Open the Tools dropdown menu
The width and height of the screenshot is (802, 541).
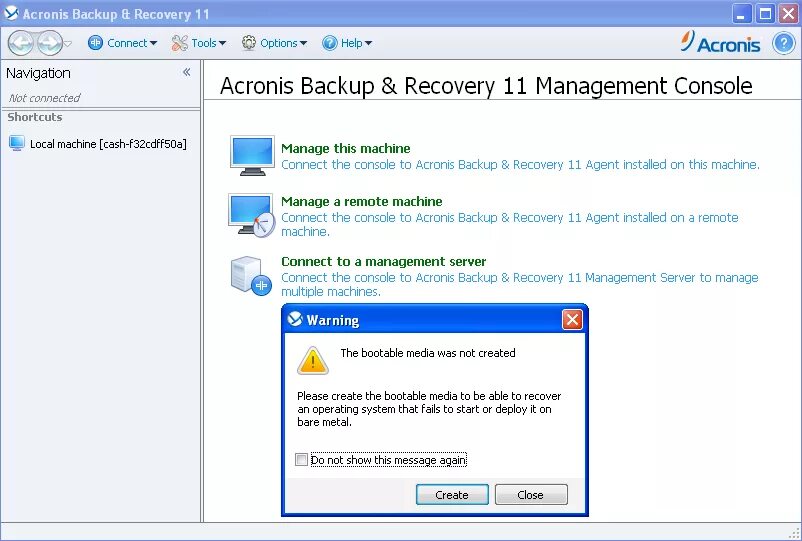[198, 43]
